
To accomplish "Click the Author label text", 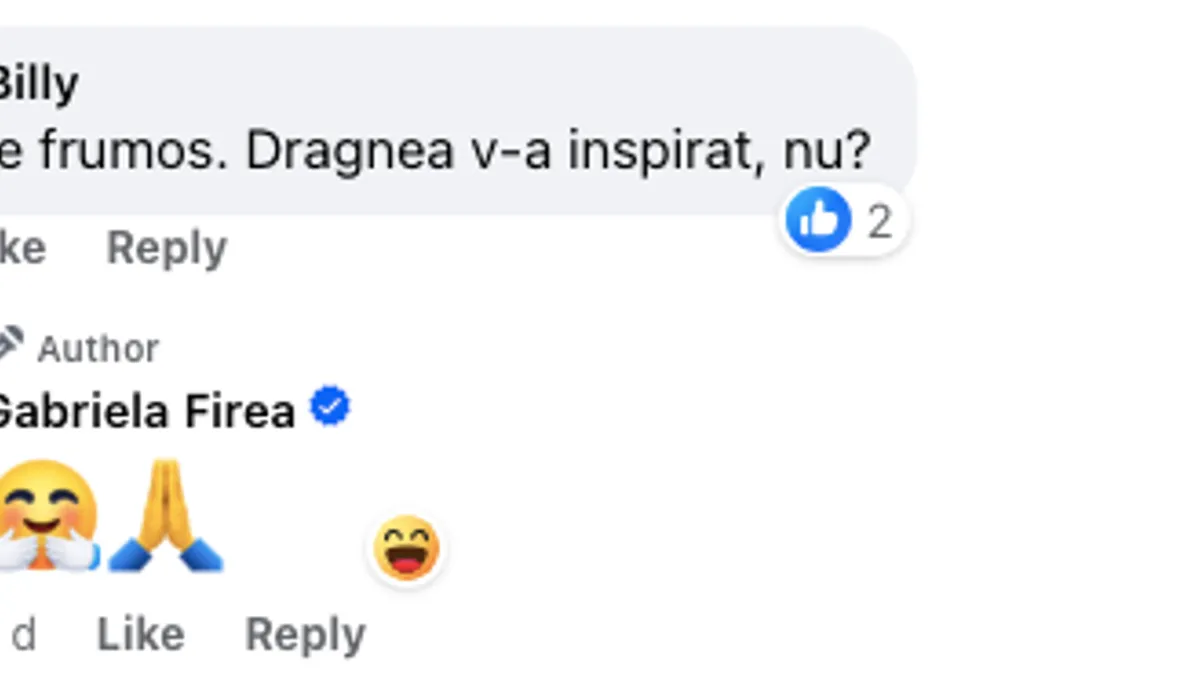I will tap(98, 349).
